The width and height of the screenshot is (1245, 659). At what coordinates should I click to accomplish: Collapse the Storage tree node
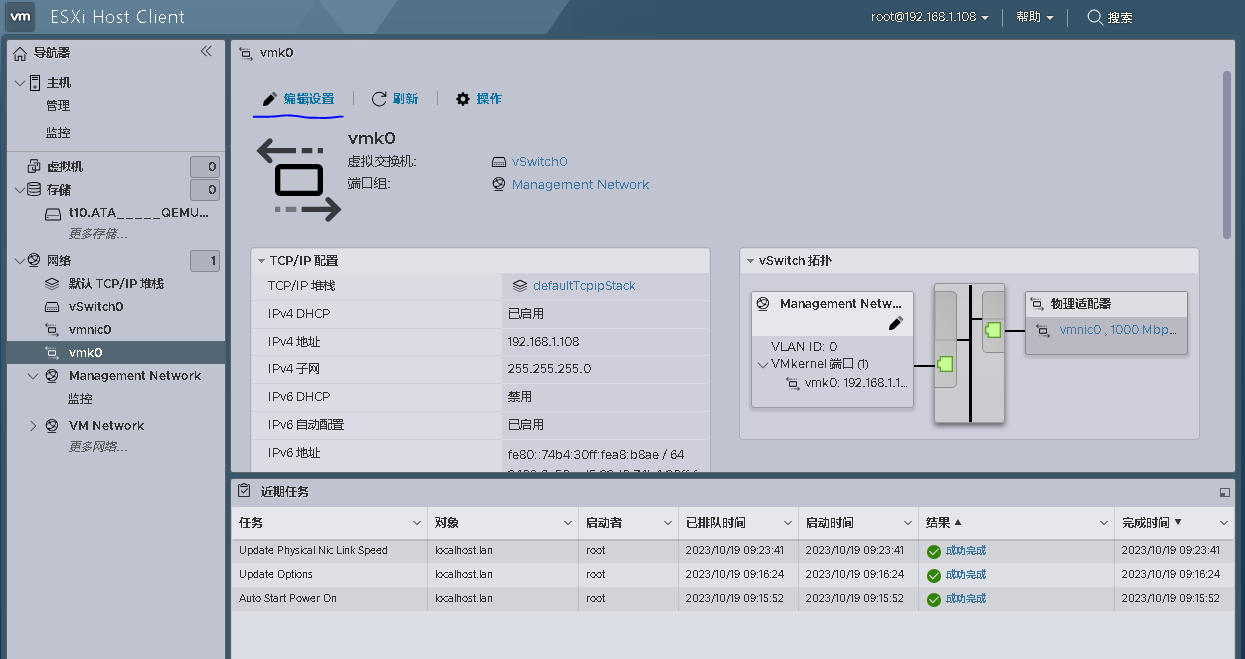[x=20, y=189]
